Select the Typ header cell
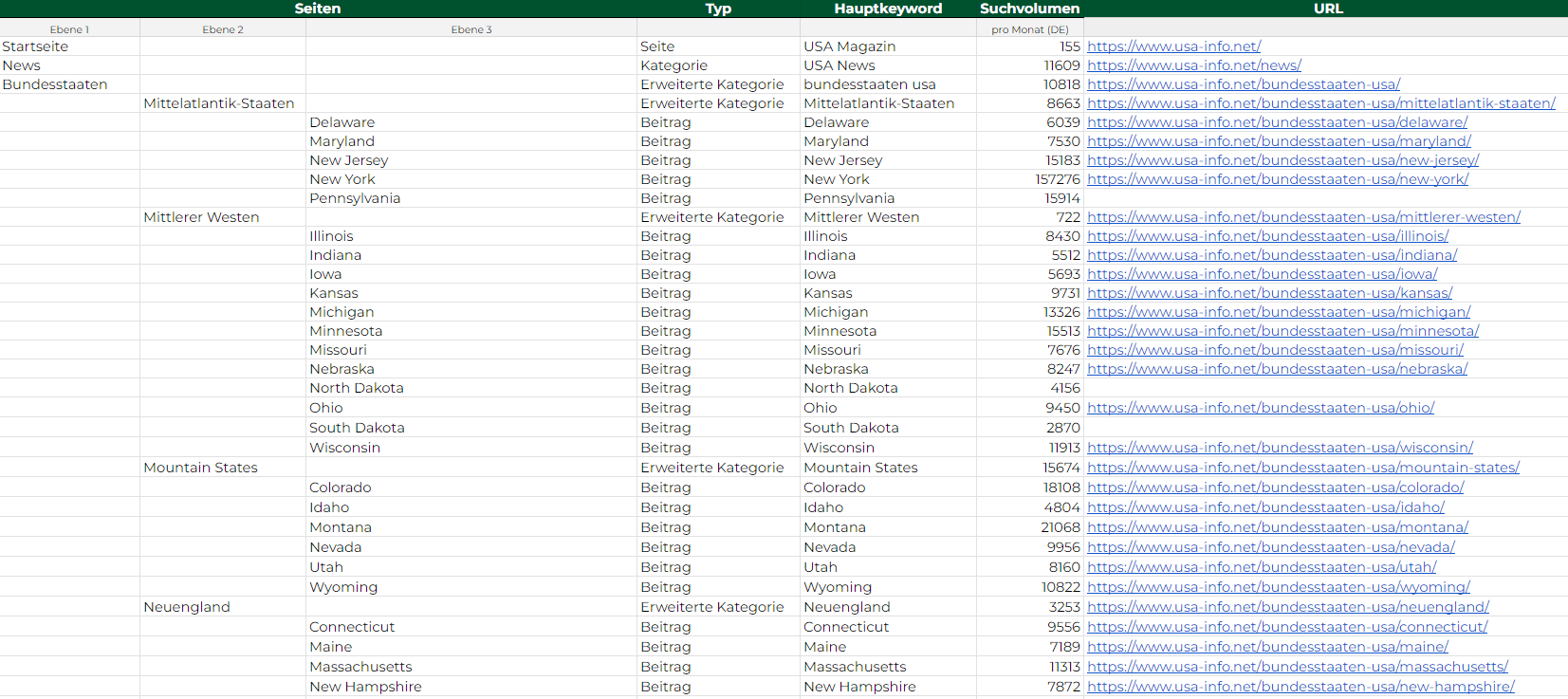 click(718, 9)
